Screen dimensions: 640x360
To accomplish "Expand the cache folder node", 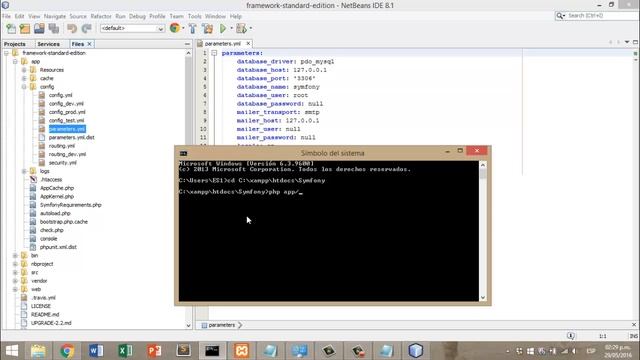I will tap(24, 78).
